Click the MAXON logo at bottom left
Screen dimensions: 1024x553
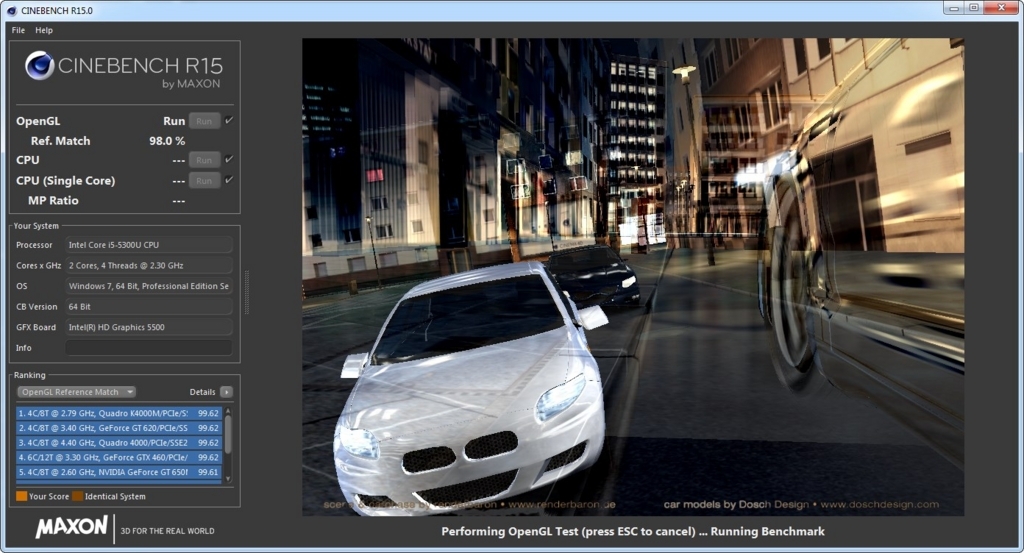click(72, 526)
